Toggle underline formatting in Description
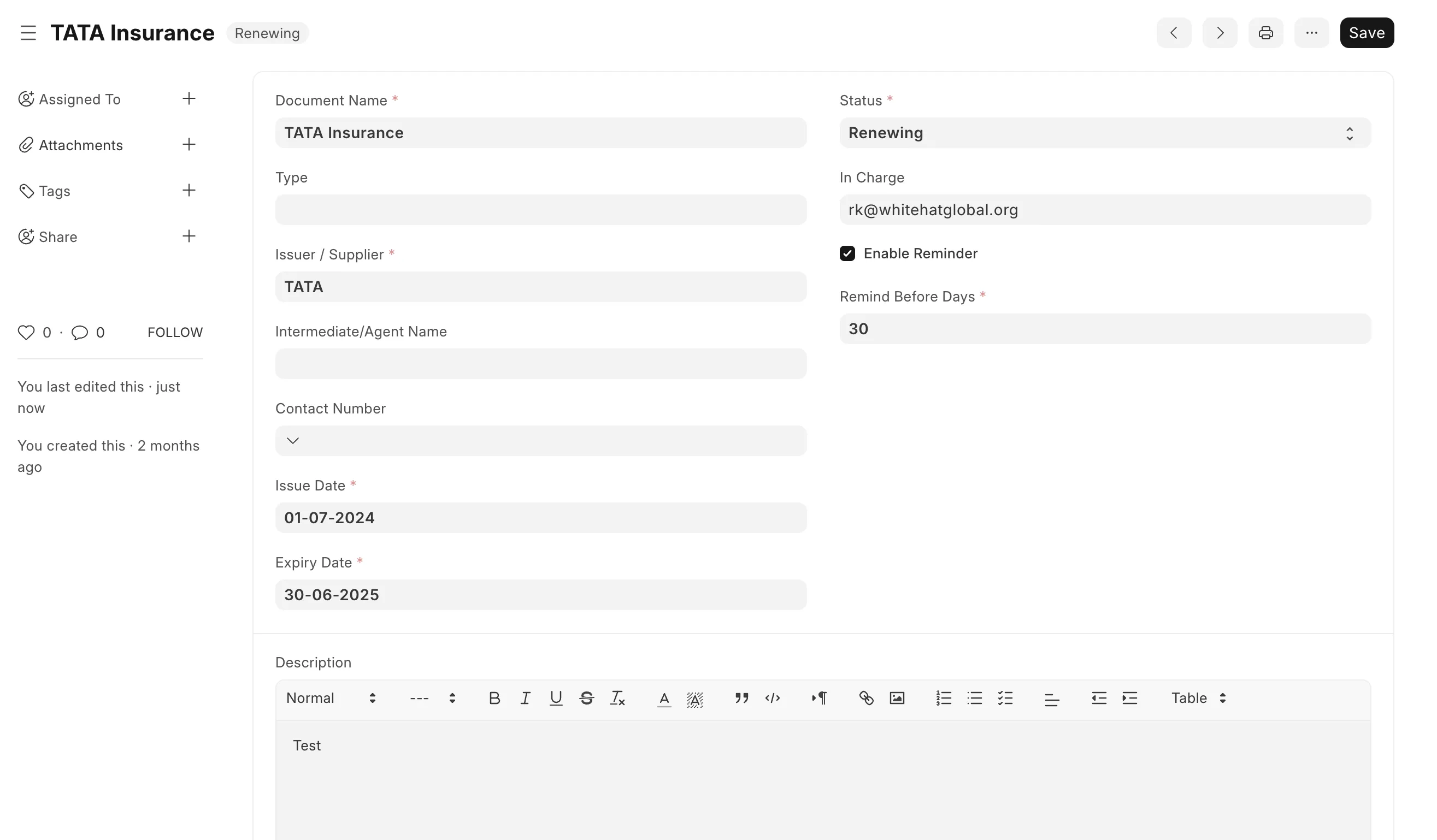The width and height of the screenshot is (1437, 840). tap(556, 698)
